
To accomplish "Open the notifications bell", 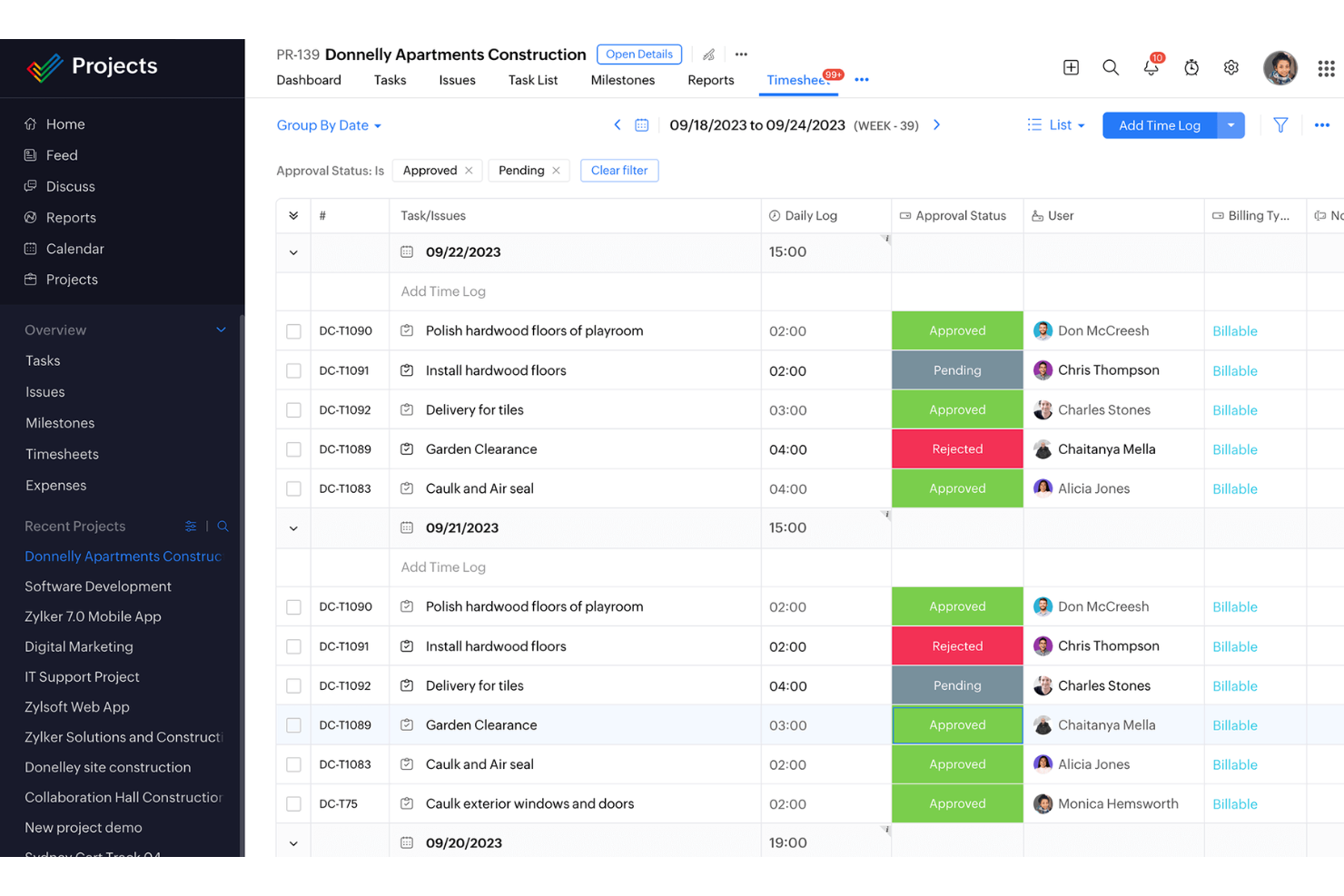I will tap(1151, 67).
